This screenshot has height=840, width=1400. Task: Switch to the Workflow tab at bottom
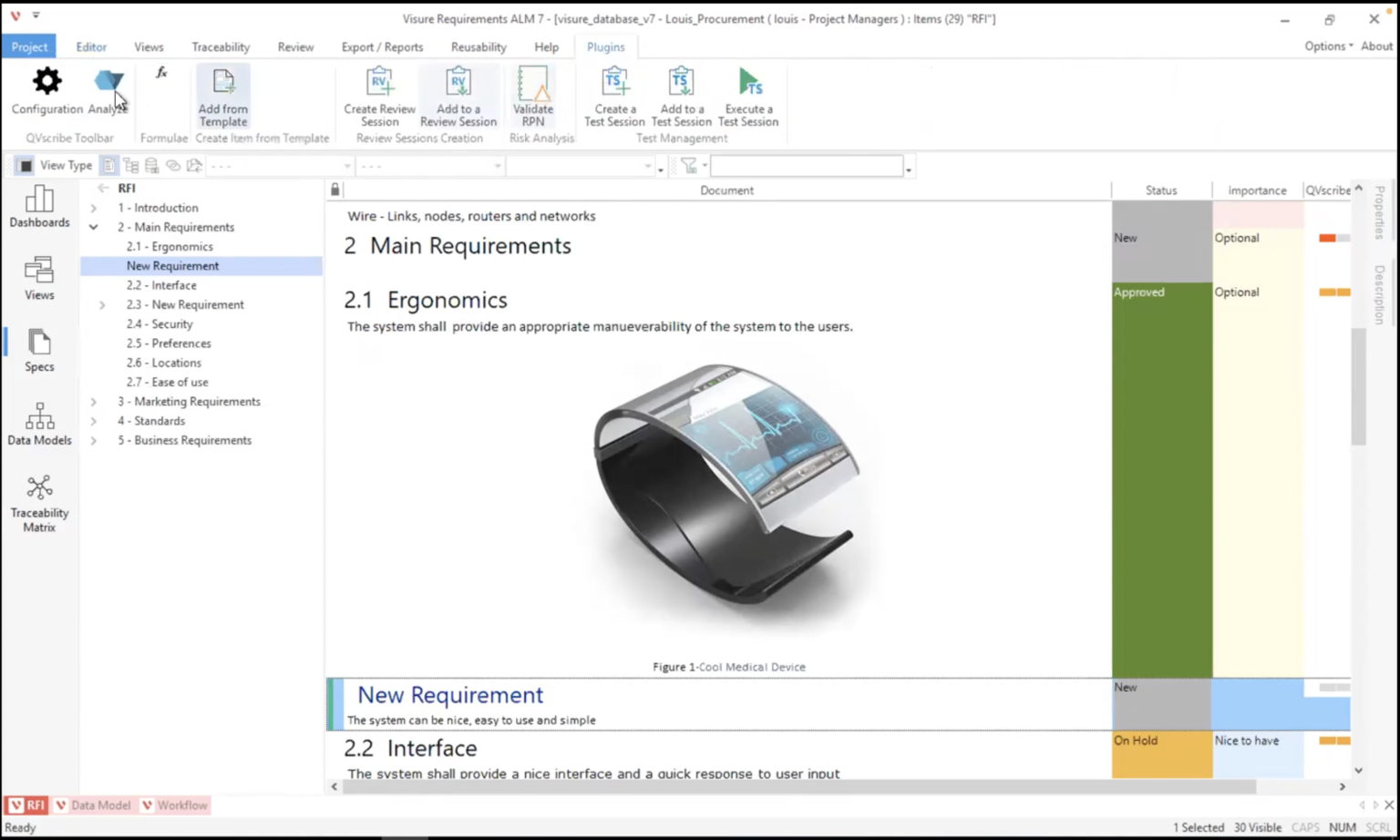click(174, 804)
